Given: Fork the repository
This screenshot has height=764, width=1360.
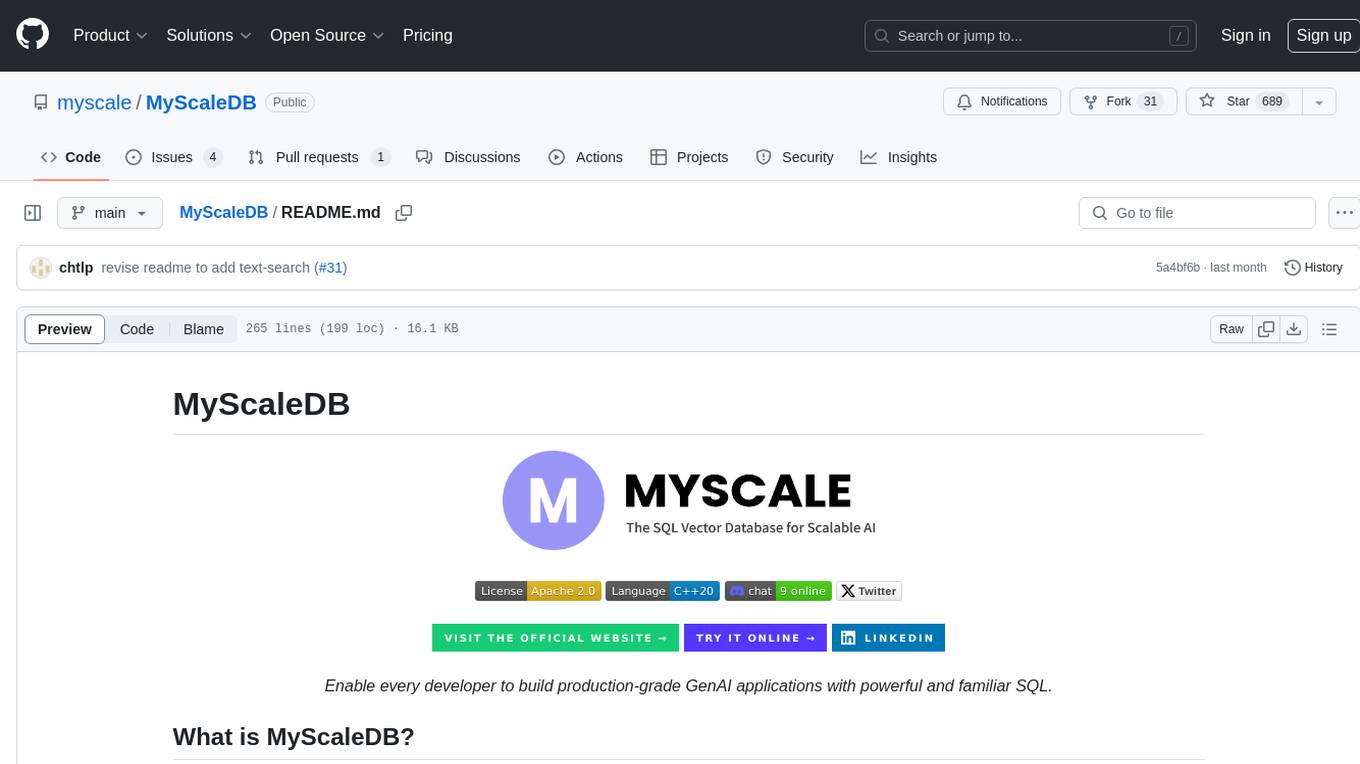Looking at the screenshot, I should (x=1123, y=101).
